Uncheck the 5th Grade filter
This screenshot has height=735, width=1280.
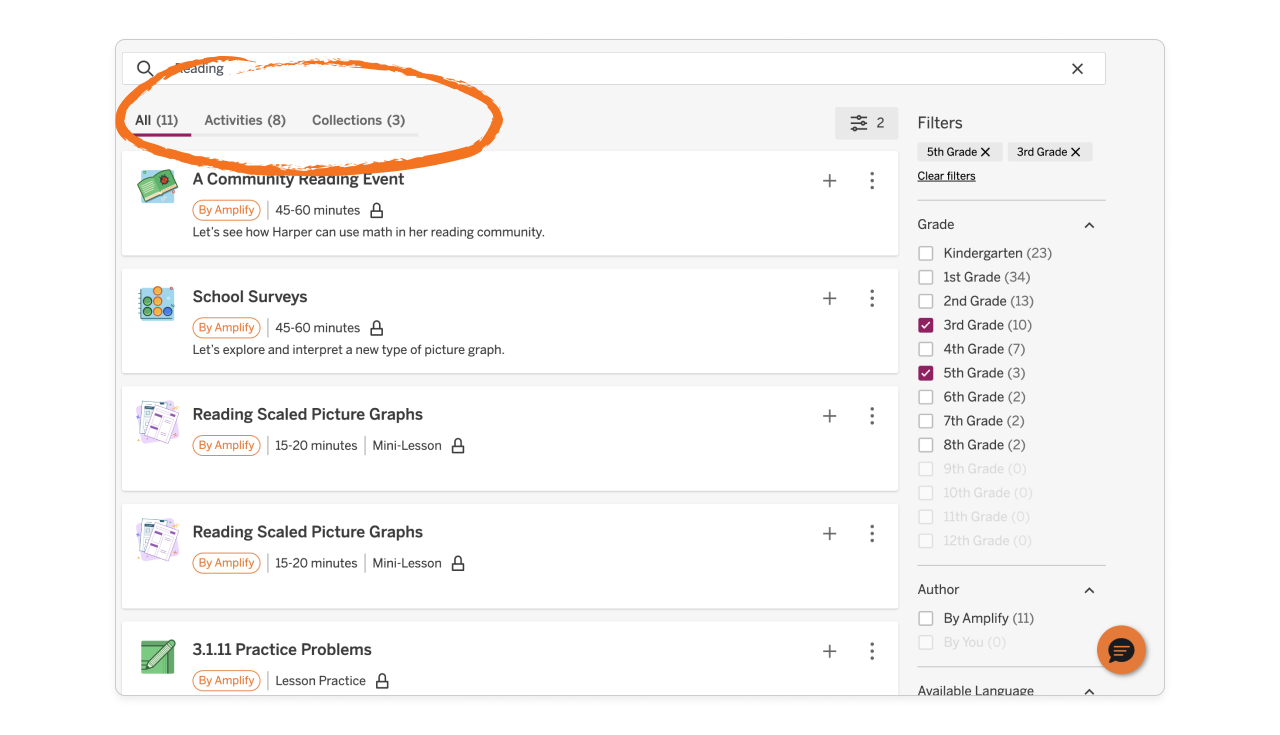pos(926,373)
